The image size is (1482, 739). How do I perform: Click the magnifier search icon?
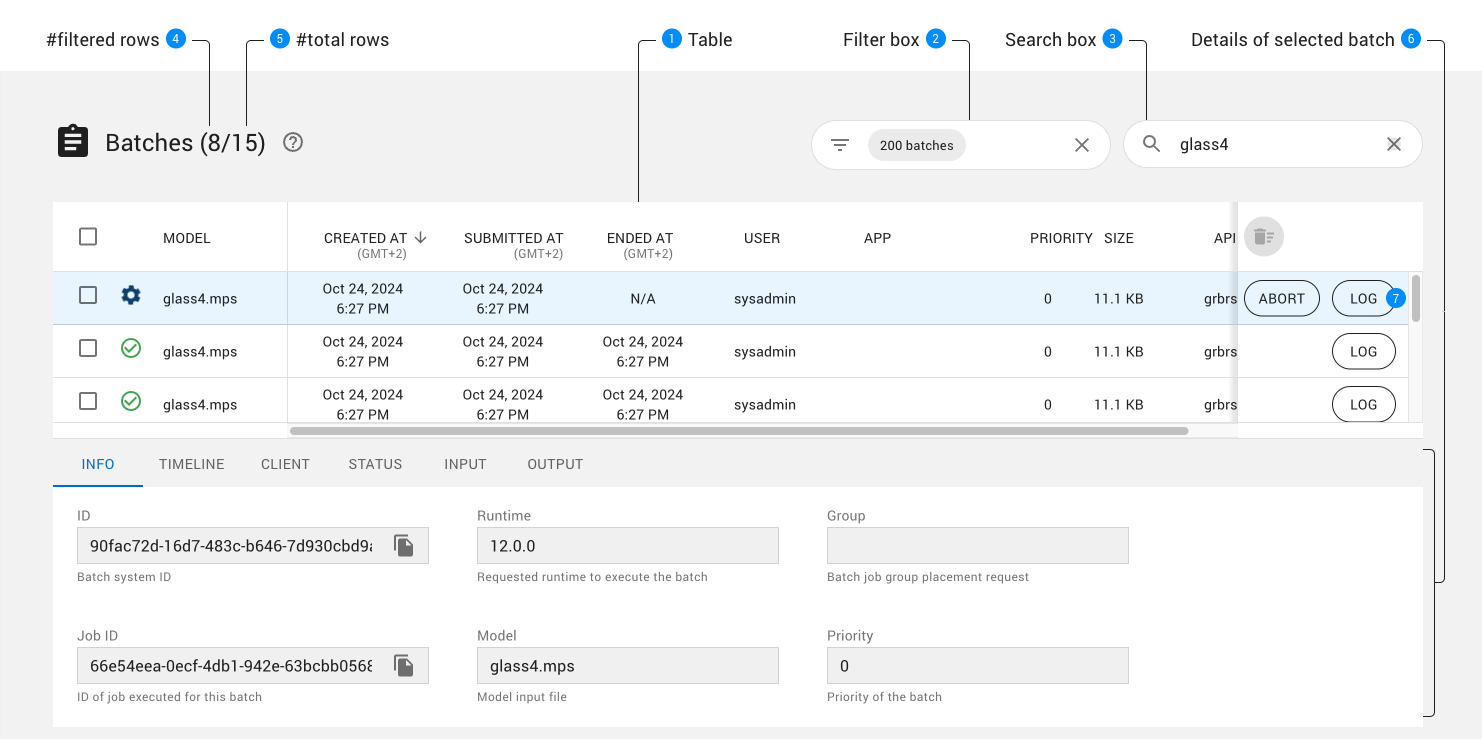[x=1151, y=145]
